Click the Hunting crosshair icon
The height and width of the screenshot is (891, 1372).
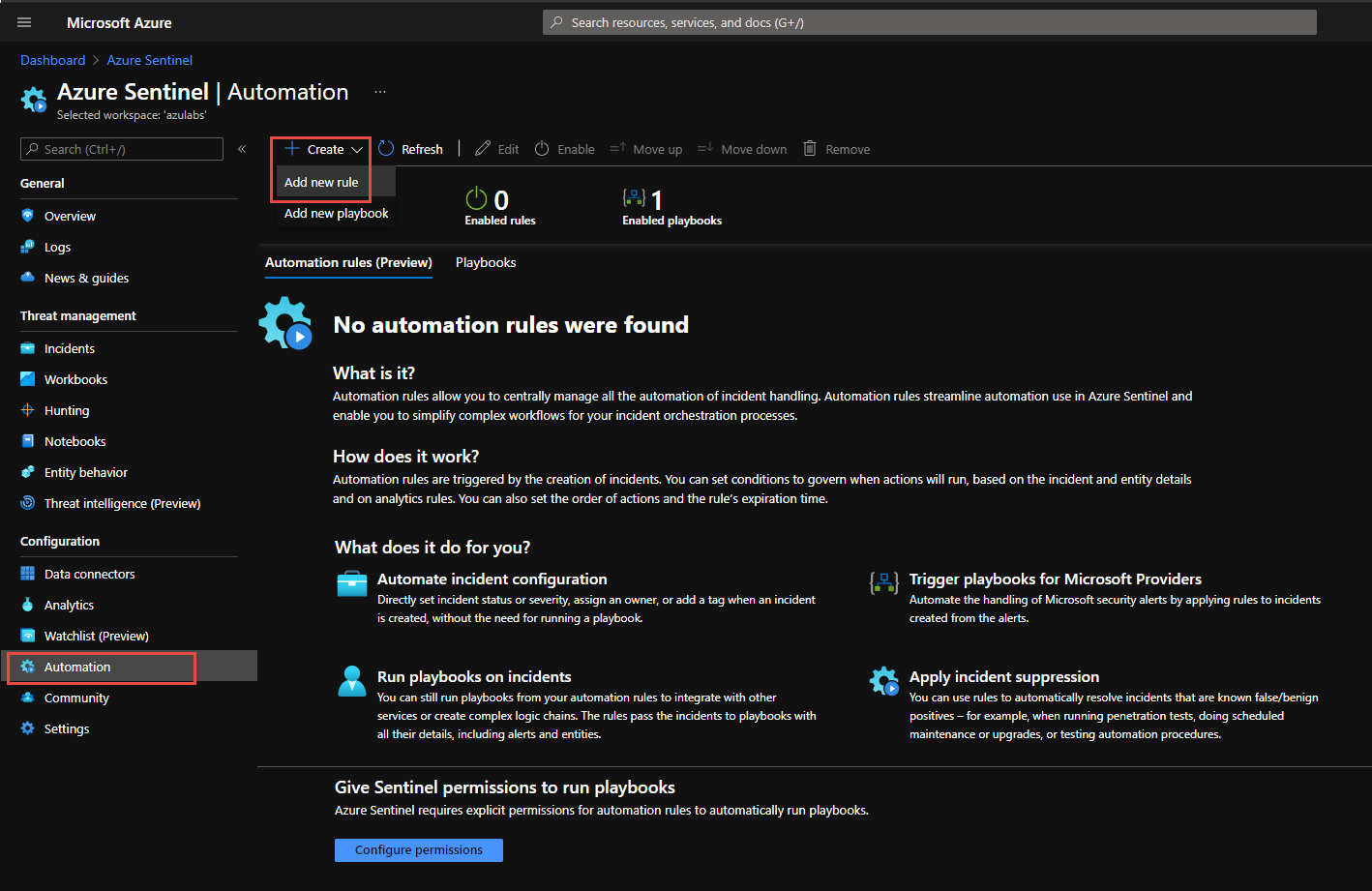click(27, 410)
